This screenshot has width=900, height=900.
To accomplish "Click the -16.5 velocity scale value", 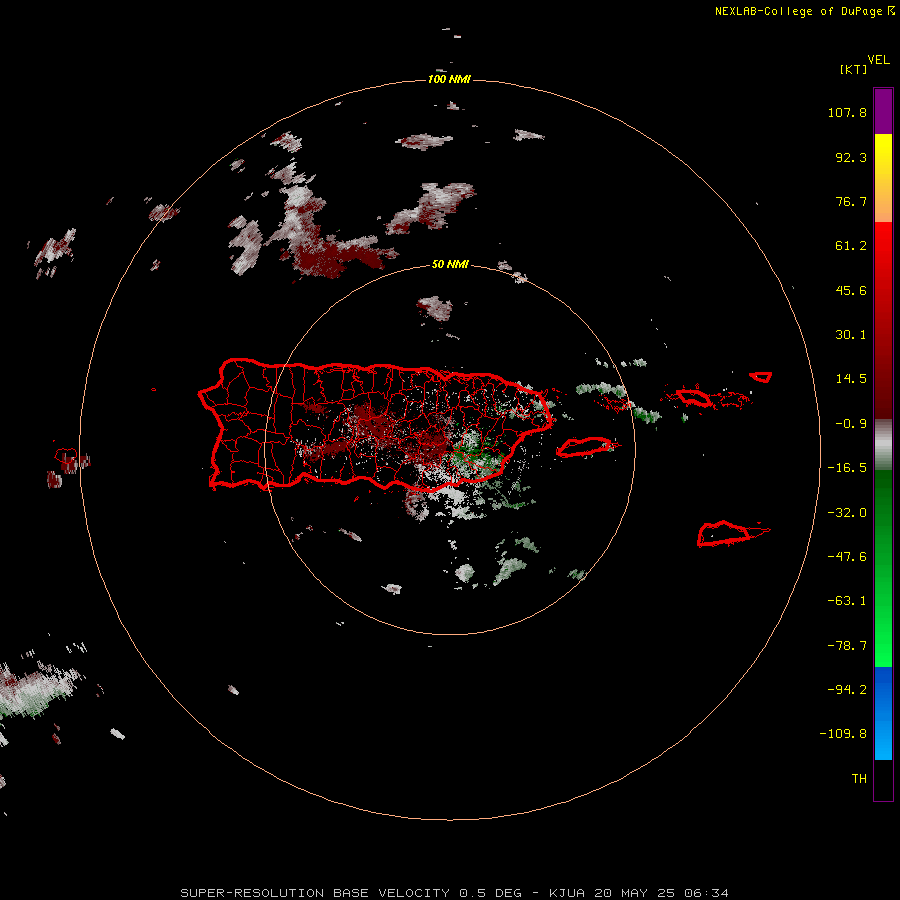I will pos(847,468).
